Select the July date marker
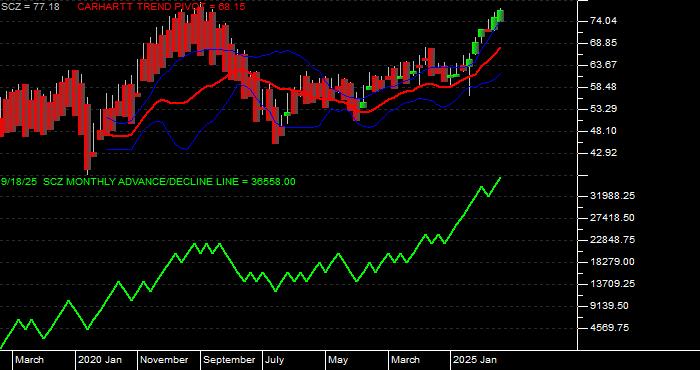This screenshot has width=700, height=370. tap(274, 360)
